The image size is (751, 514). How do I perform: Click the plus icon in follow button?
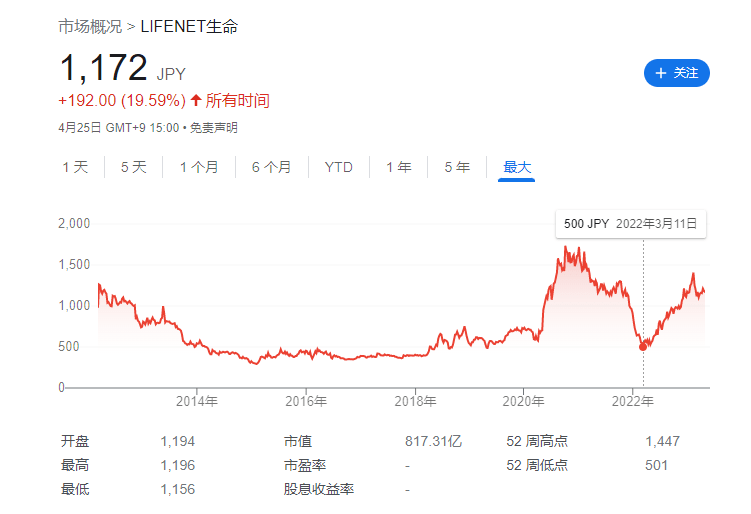660,73
